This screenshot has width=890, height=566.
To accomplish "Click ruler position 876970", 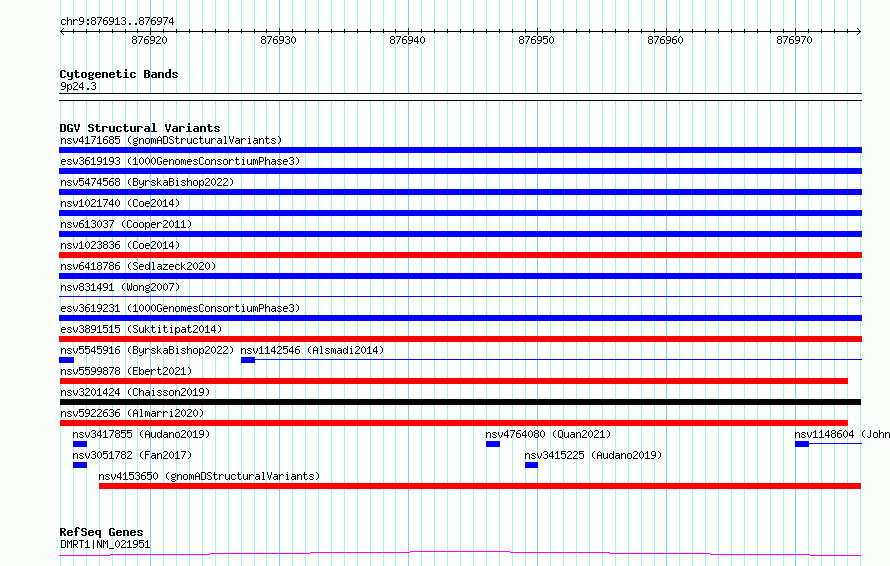I will pyautogui.click(x=794, y=40).
